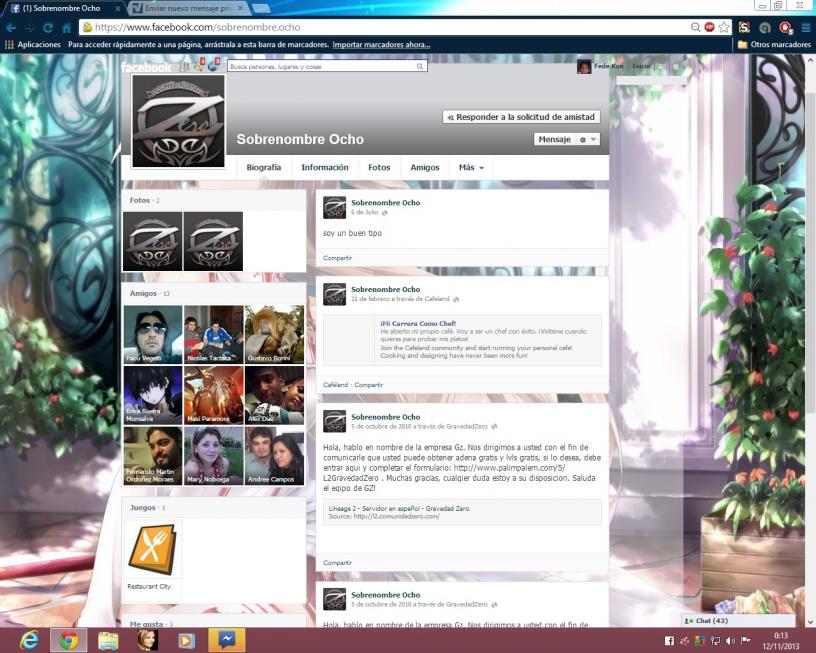Open the ¡Mi Carrera Como Chef! link
The height and width of the screenshot is (653, 816).
click(418, 324)
